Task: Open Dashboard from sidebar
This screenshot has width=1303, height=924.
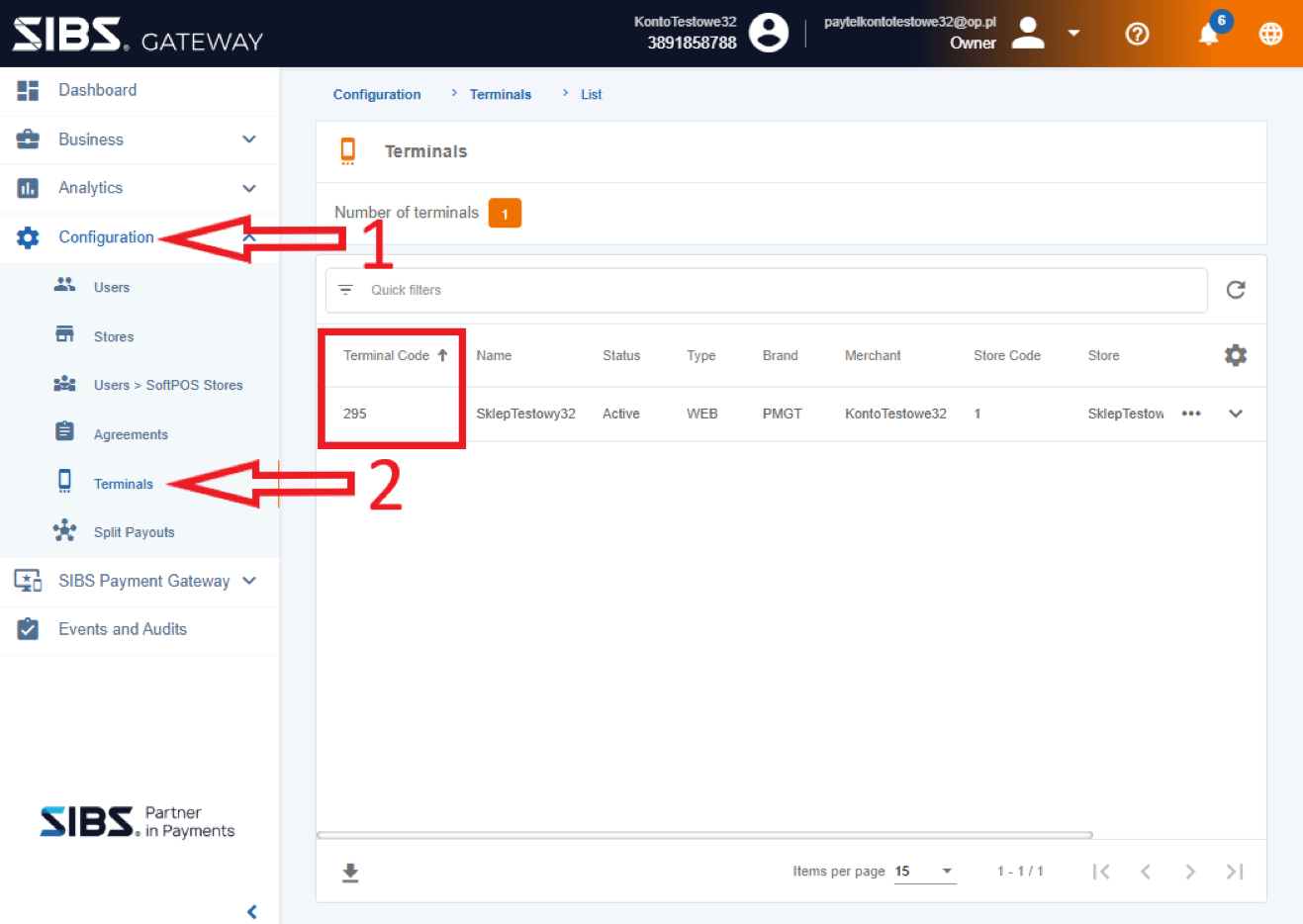Action: pyautogui.click(x=97, y=90)
